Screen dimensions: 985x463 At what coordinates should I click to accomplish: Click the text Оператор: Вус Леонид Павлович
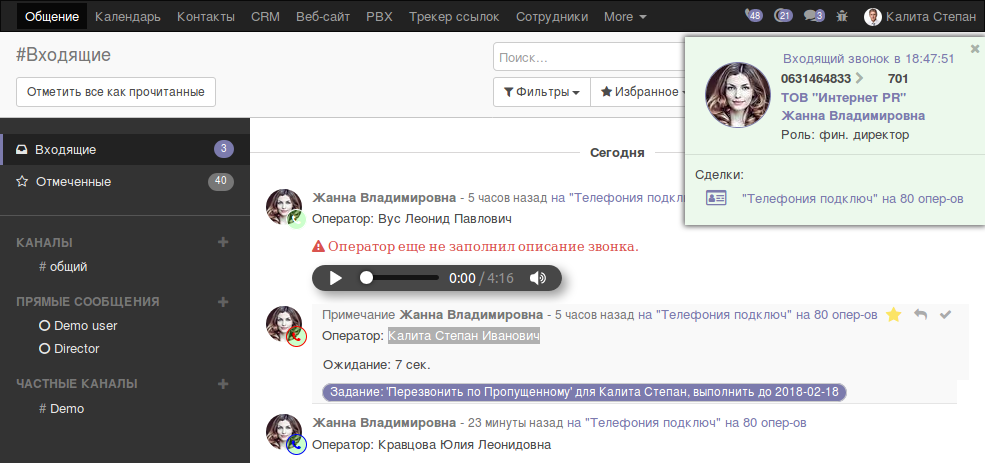coord(411,219)
